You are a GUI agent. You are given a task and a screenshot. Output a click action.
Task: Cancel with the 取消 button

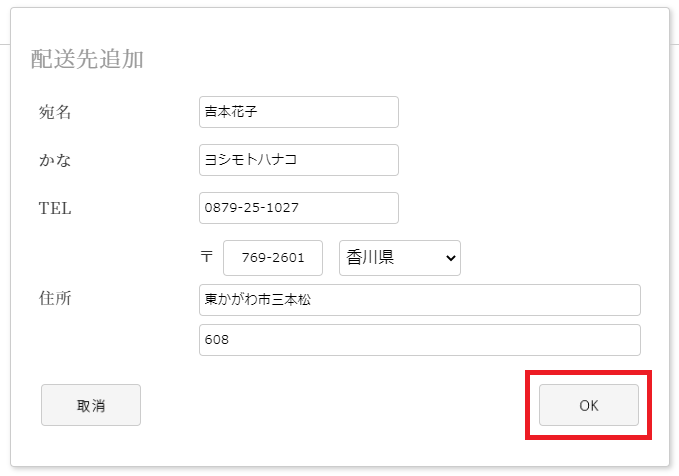click(91, 405)
